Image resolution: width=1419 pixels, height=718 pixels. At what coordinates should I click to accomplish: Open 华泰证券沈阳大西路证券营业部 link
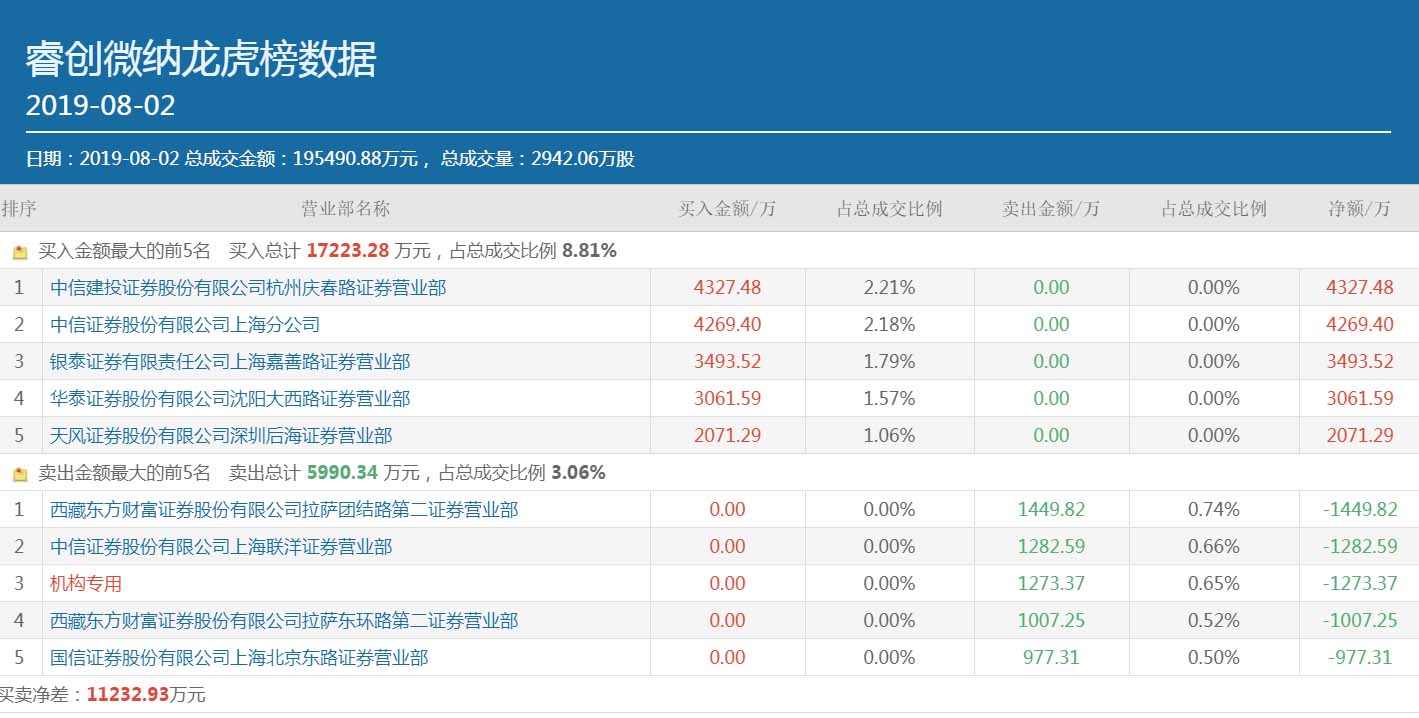pyautogui.click(x=230, y=399)
